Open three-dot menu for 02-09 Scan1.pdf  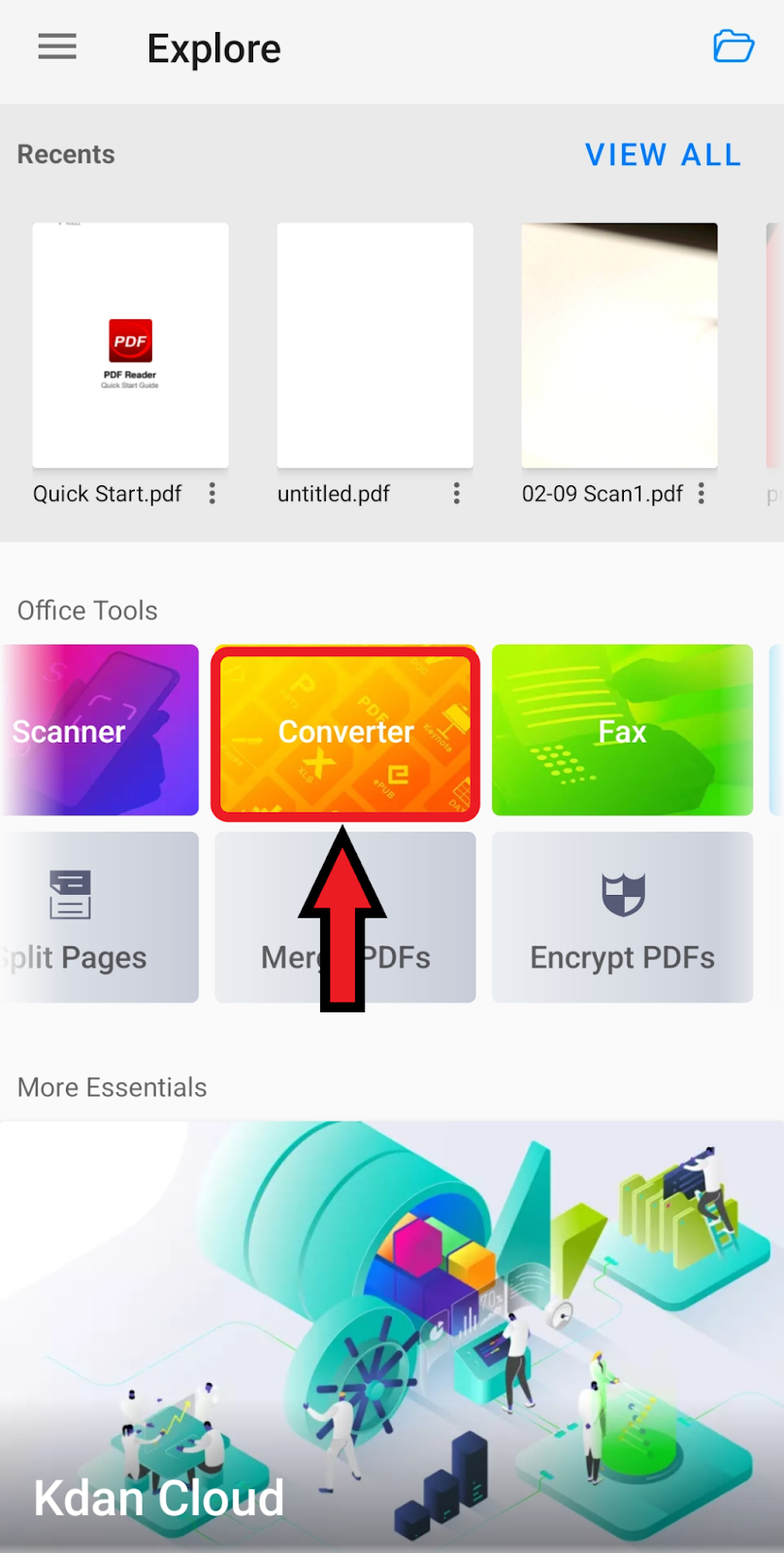[x=701, y=494]
